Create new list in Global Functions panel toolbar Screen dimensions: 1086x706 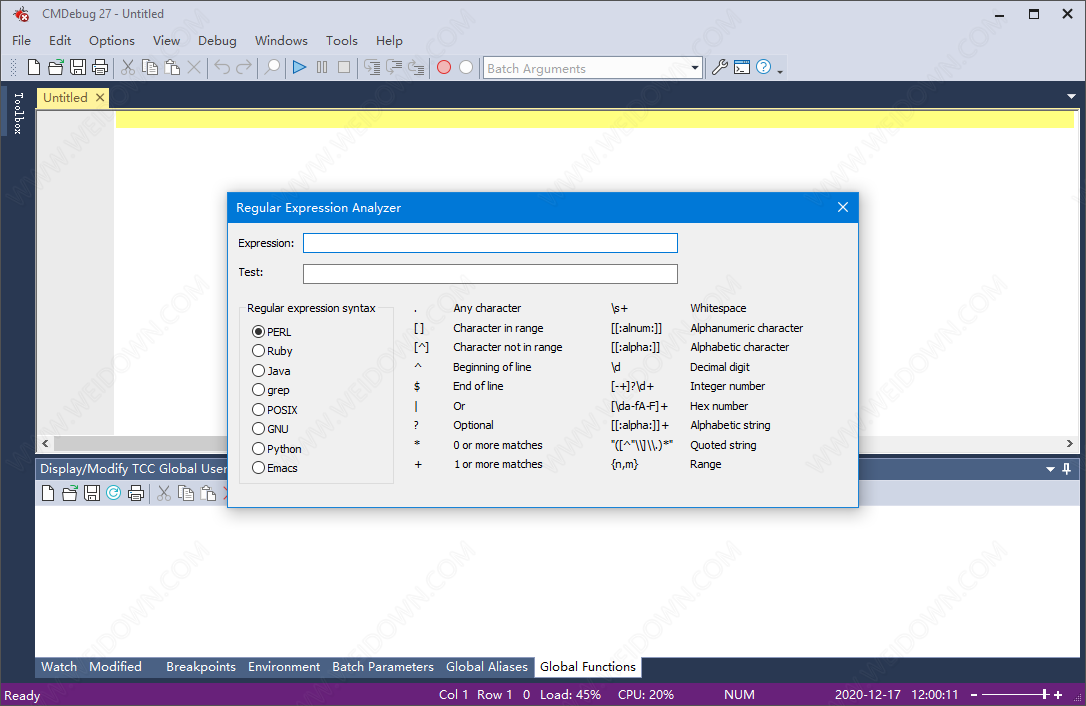(x=48, y=493)
